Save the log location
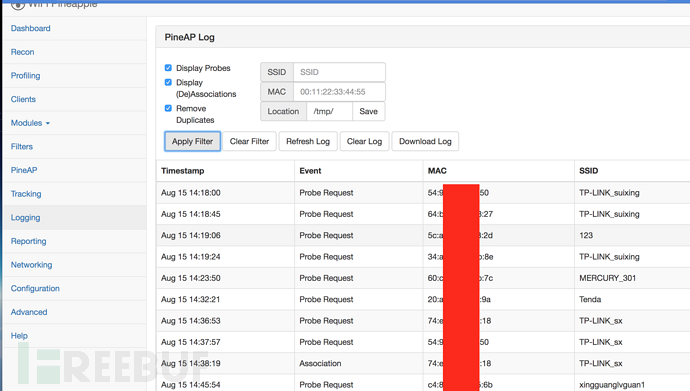 click(x=368, y=111)
